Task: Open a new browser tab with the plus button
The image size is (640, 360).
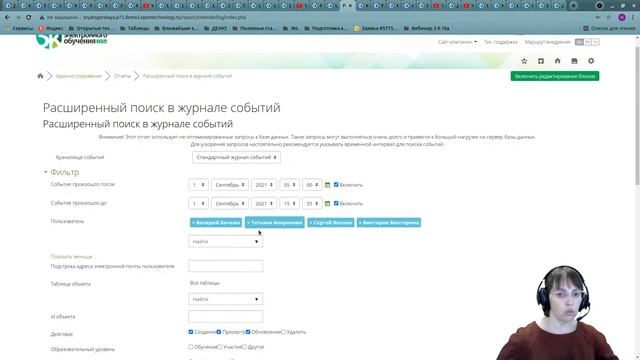Action: click(573, 6)
